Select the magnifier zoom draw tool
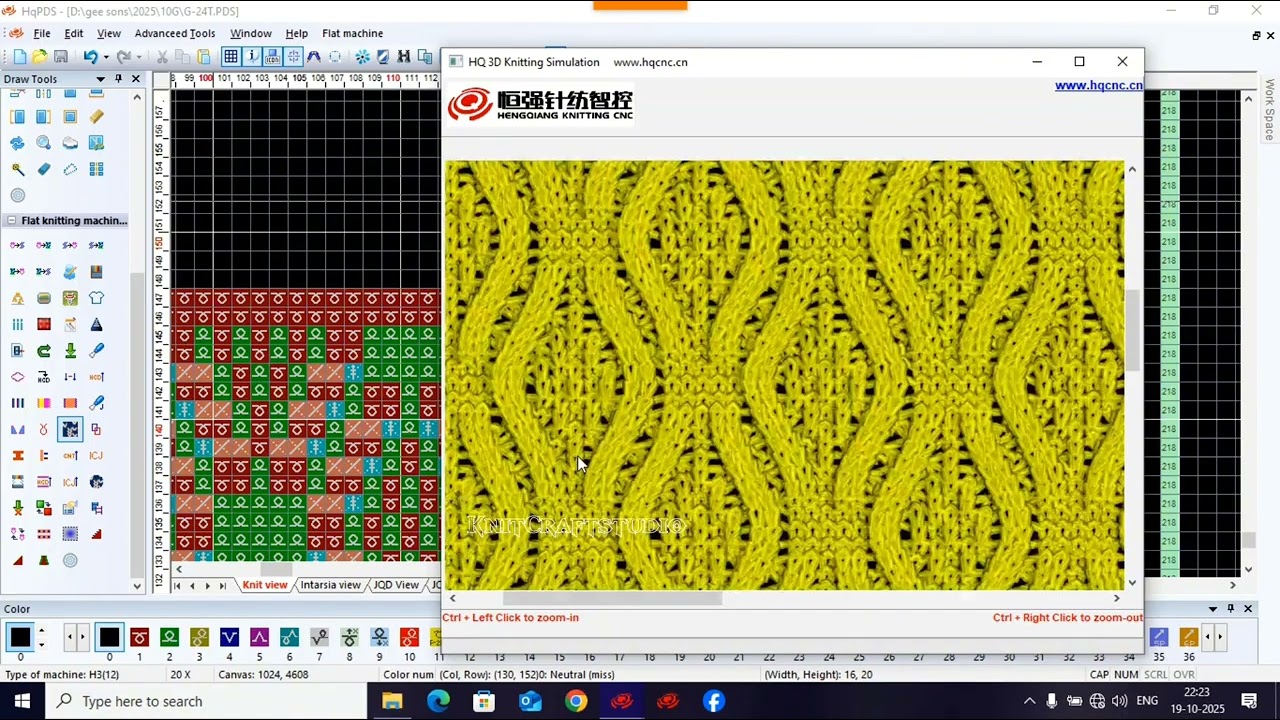 point(44,143)
